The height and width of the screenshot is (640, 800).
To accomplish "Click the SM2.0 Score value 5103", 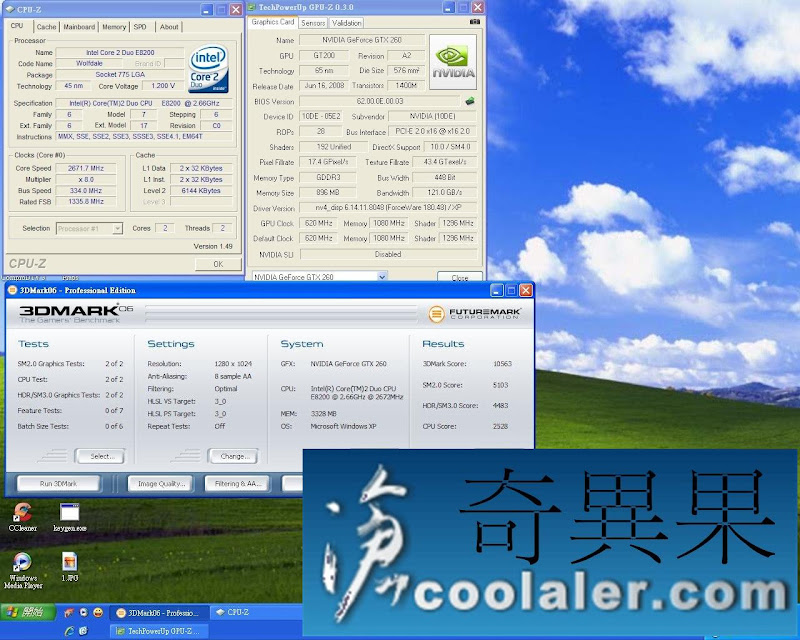I will (500, 385).
